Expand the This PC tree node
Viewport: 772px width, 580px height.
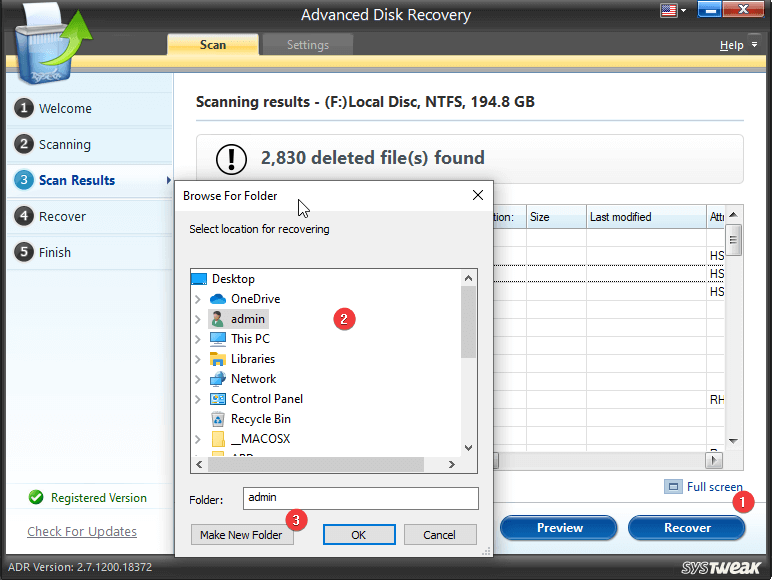(x=198, y=339)
